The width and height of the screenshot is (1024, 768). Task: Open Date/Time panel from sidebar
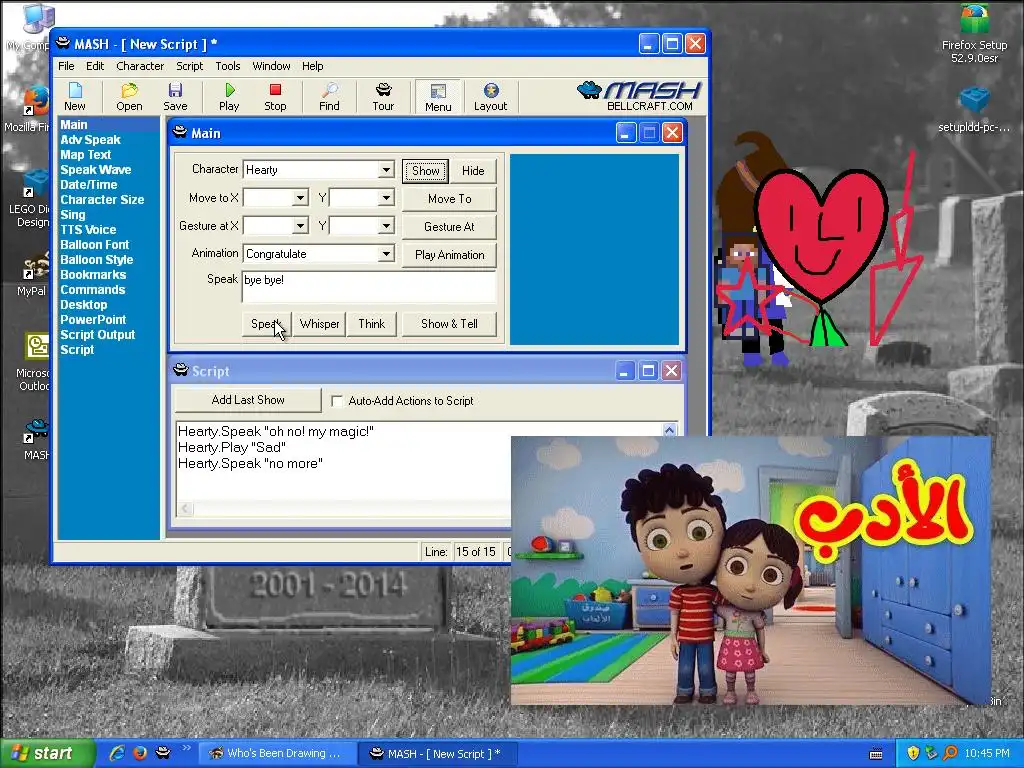pos(88,185)
